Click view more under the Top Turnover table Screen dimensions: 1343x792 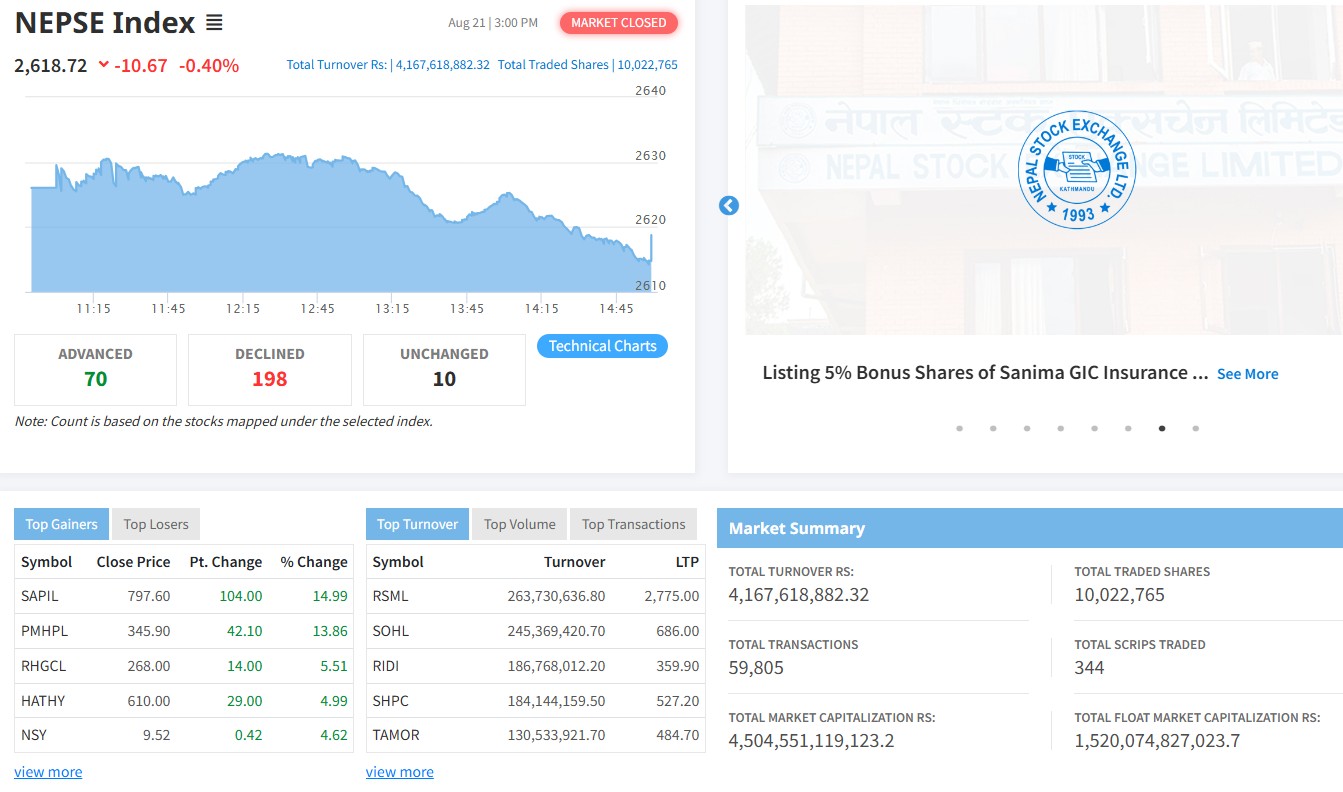[x=400, y=772]
